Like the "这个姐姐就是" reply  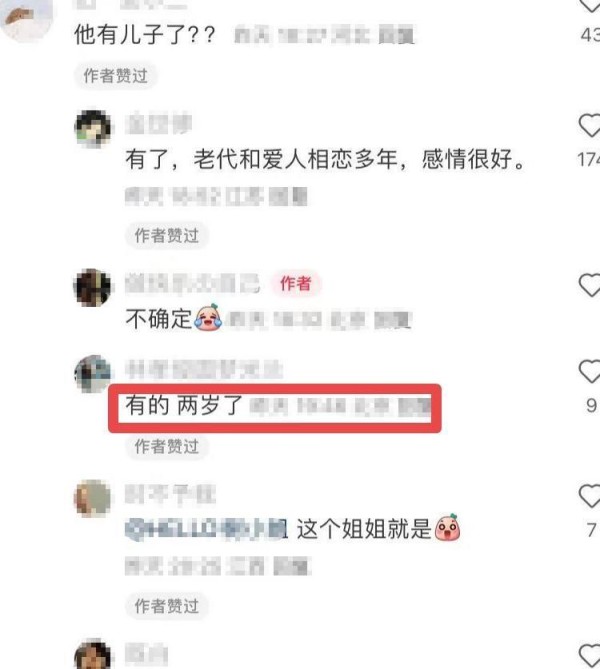(590, 496)
